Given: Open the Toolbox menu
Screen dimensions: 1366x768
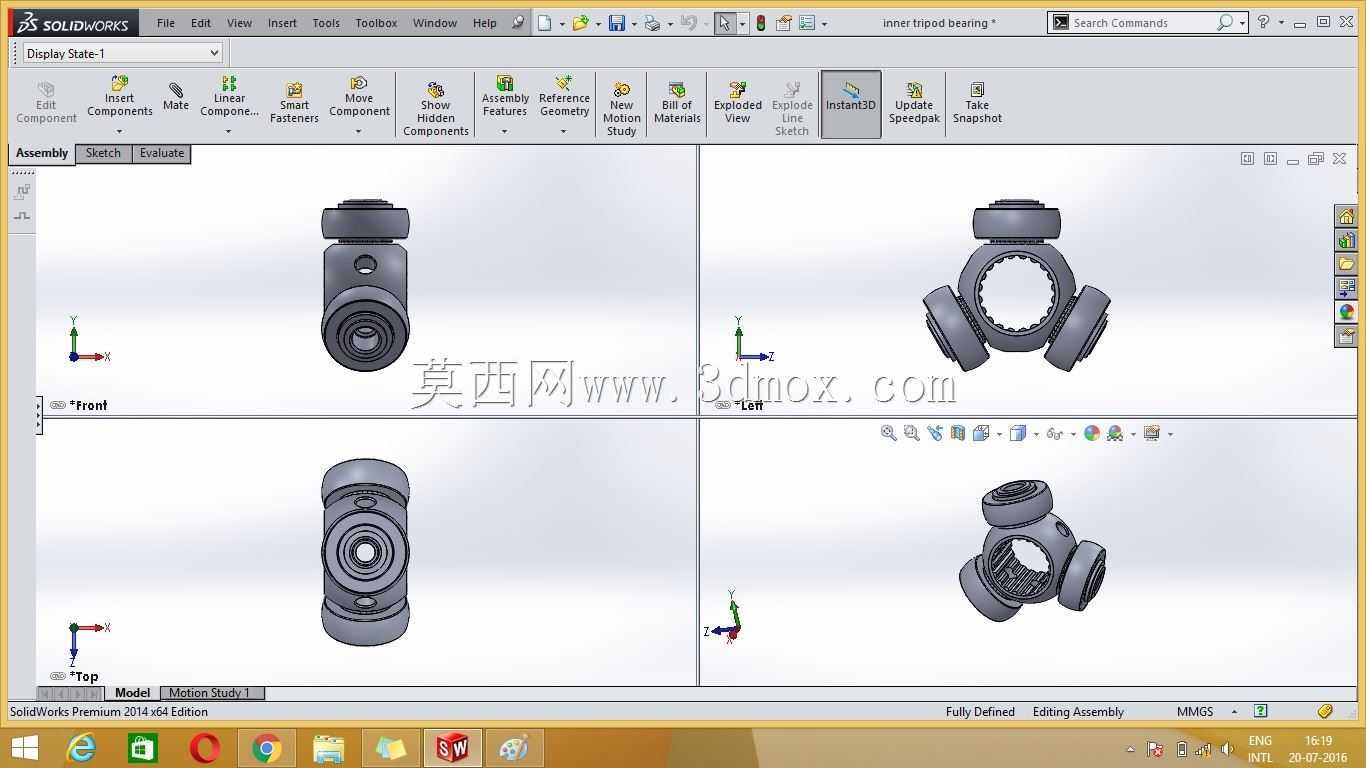Looking at the screenshot, I should pyautogui.click(x=376, y=22).
